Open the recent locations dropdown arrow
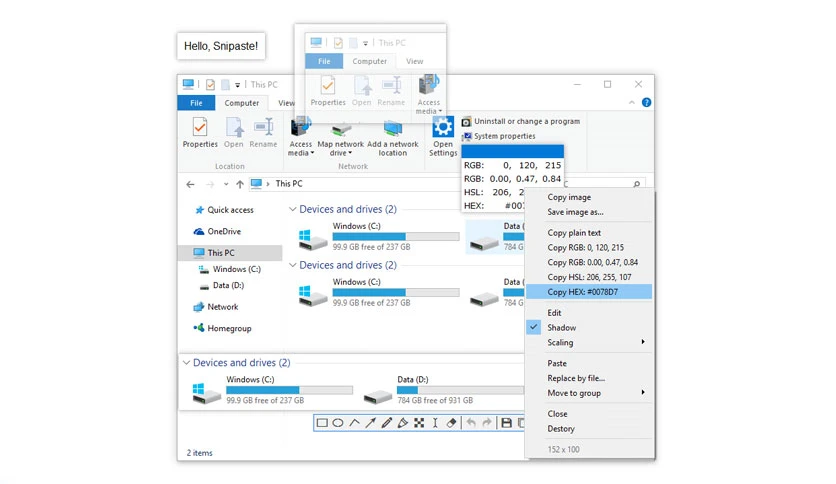Image resolution: width=836 pixels, height=484 pixels. click(x=226, y=184)
